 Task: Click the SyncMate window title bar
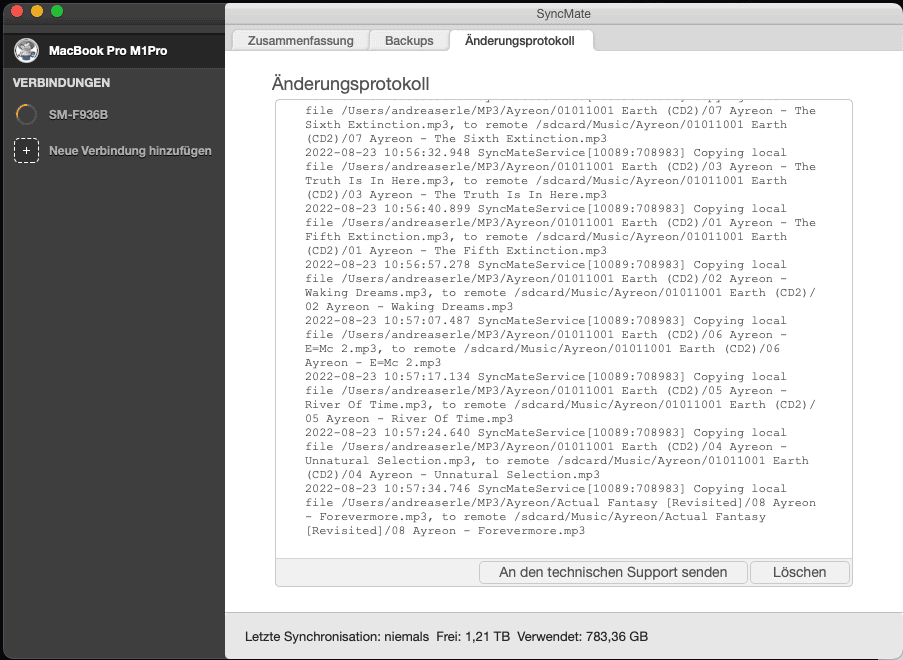click(564, 12)
